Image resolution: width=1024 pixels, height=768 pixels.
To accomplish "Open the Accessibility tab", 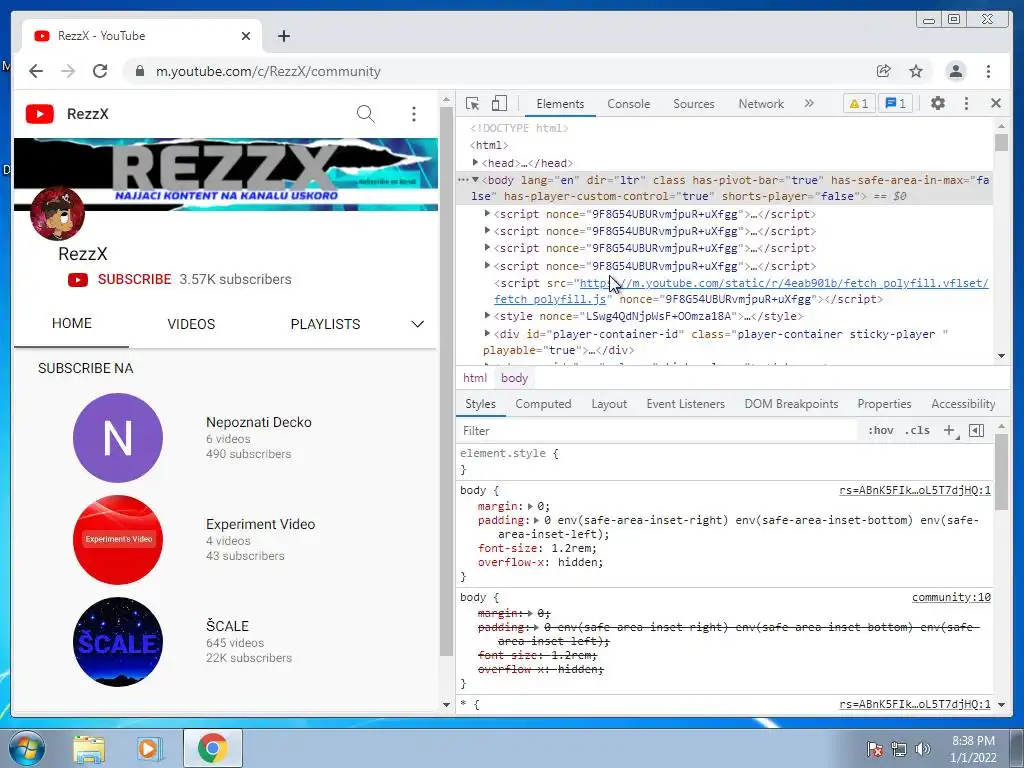I will click(x=963, y=404).
